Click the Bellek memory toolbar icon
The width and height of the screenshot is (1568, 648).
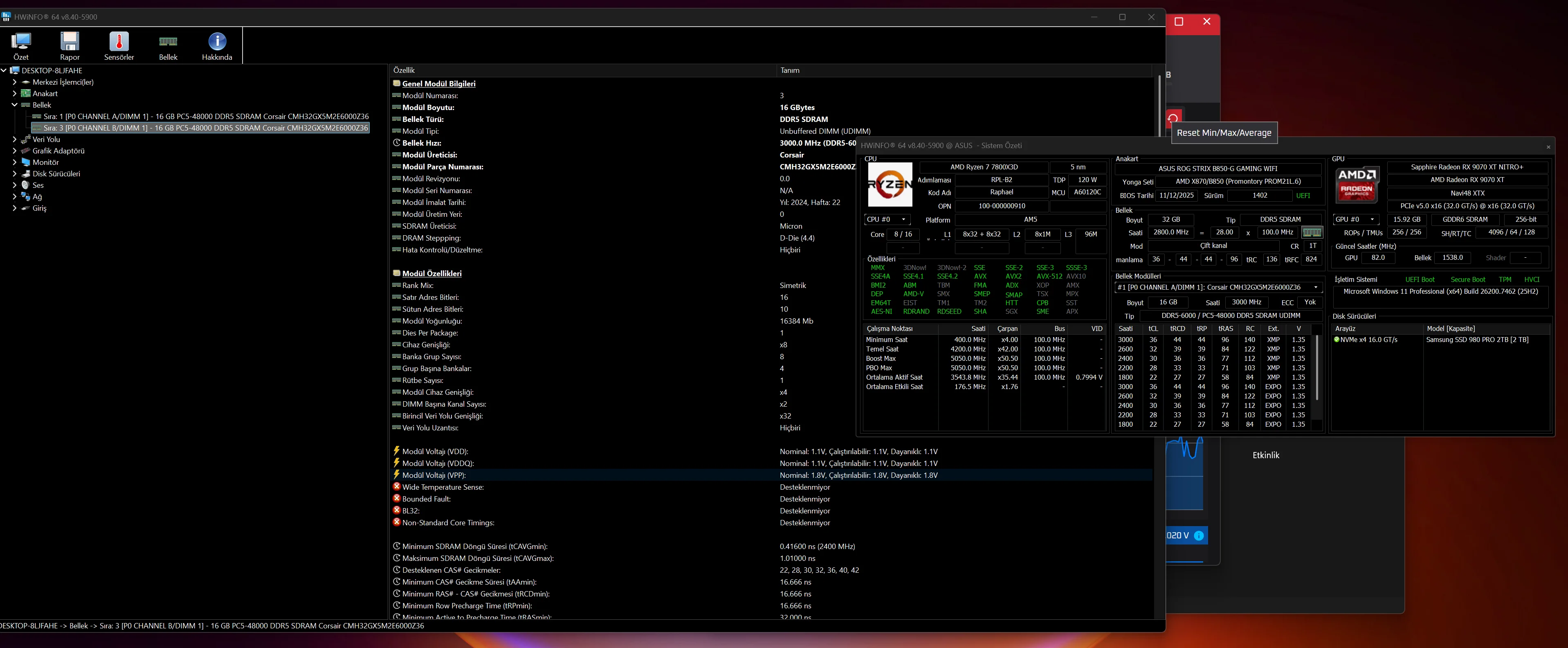point(168,42)
